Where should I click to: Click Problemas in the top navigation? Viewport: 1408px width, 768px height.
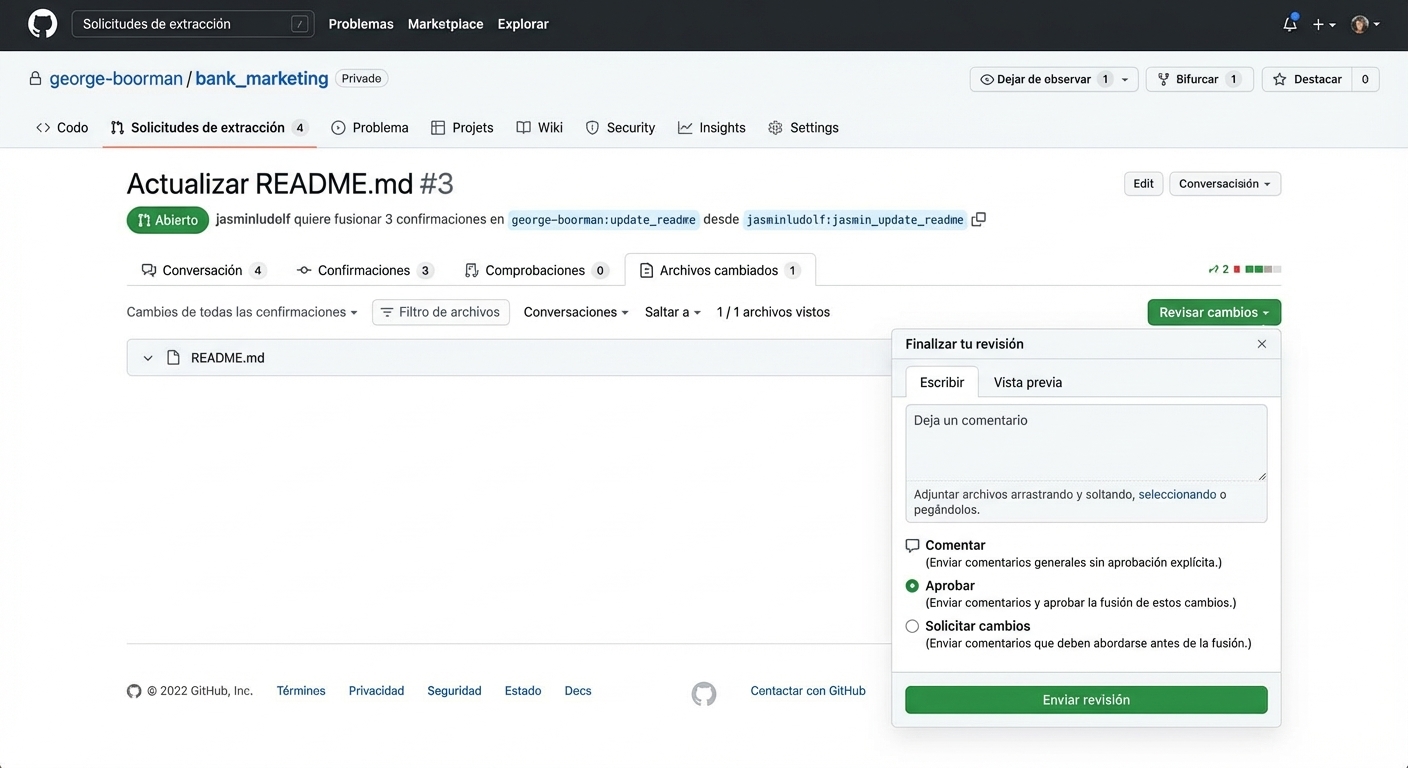click(361, 24)
